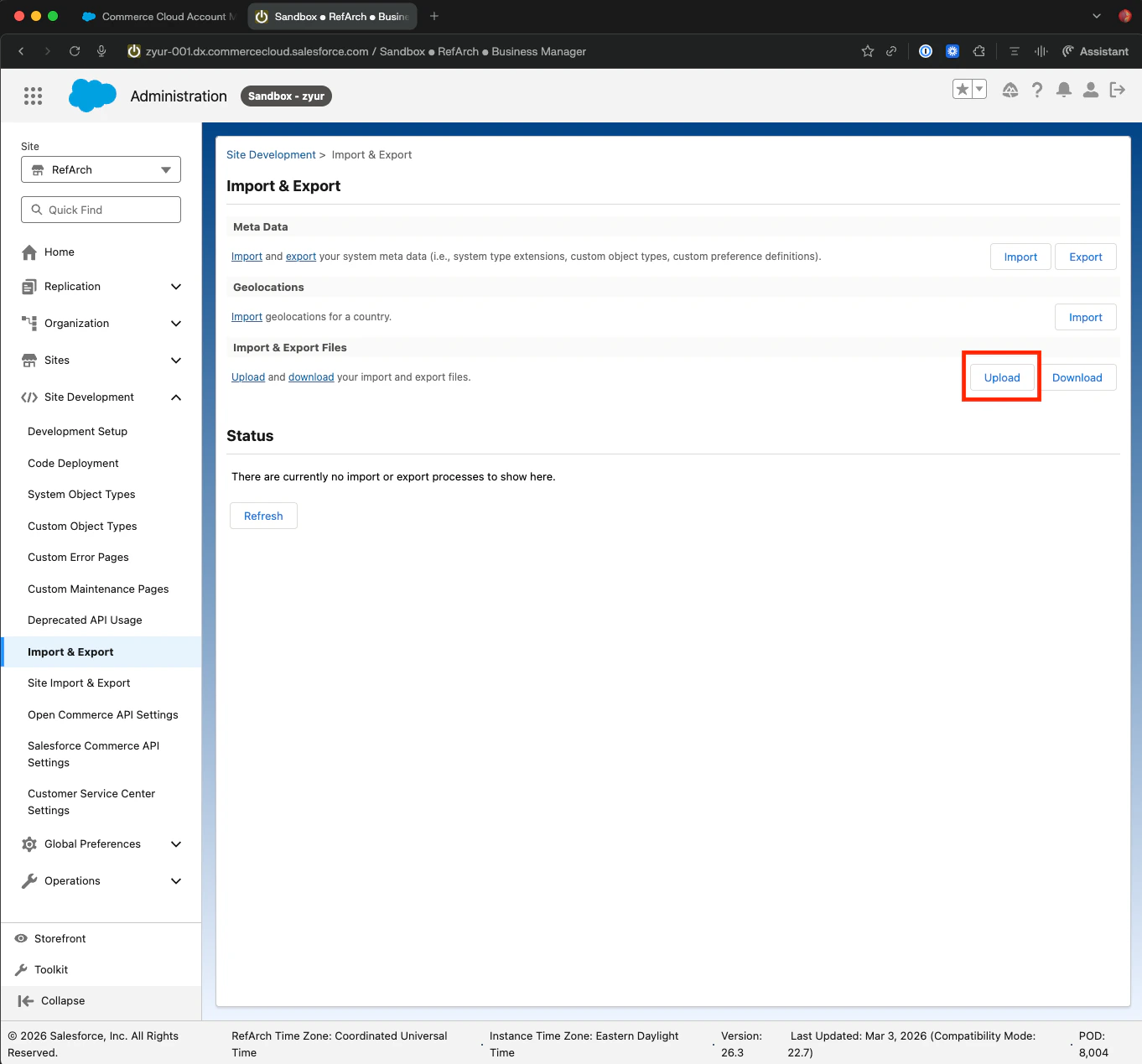Viewport: 1142px width, 1064px height.
Task: Collapse the sidebar navigation
Action: (51, 1001)
